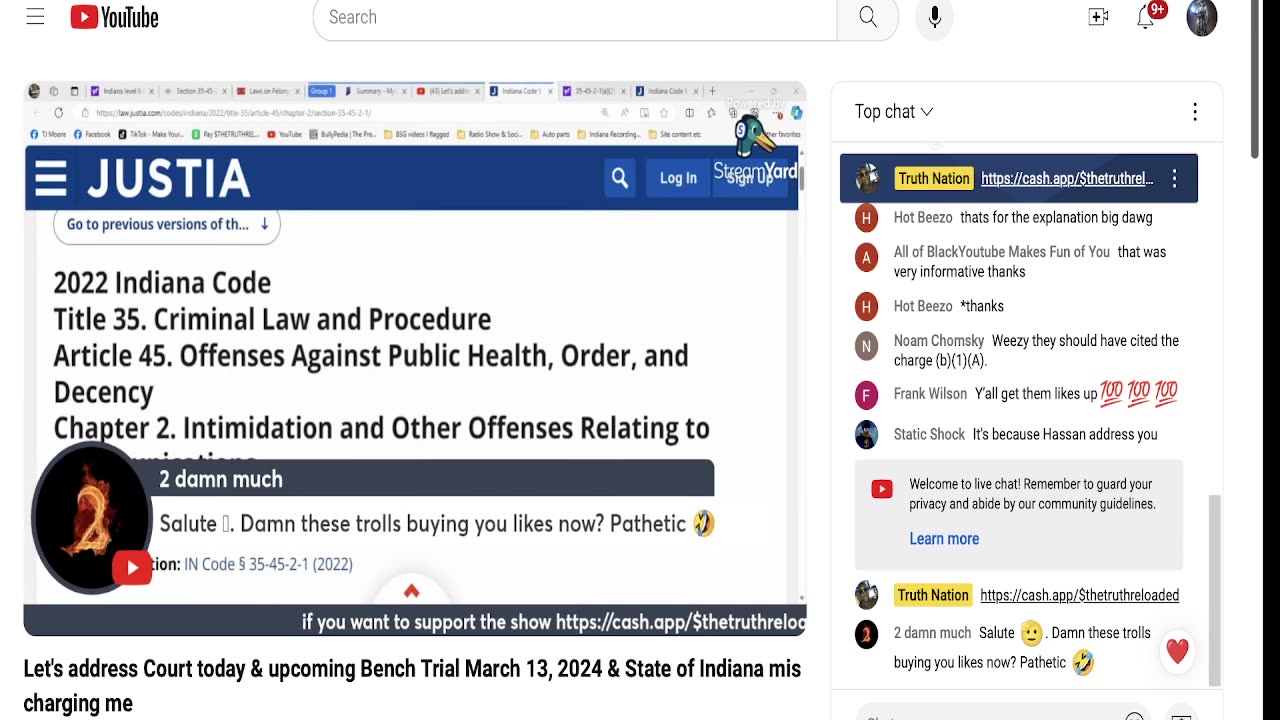Open the account avatar menu
This screenshot has width=1280, height=720.
1202,17
